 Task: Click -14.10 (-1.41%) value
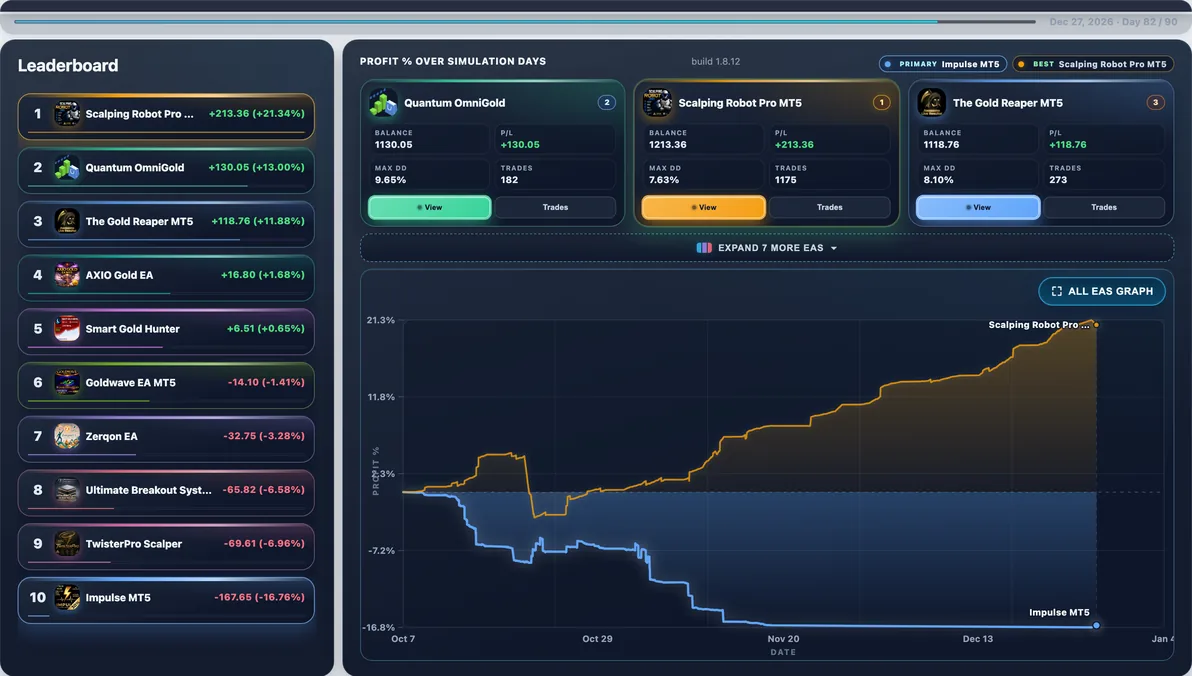(x=266, y=382)
